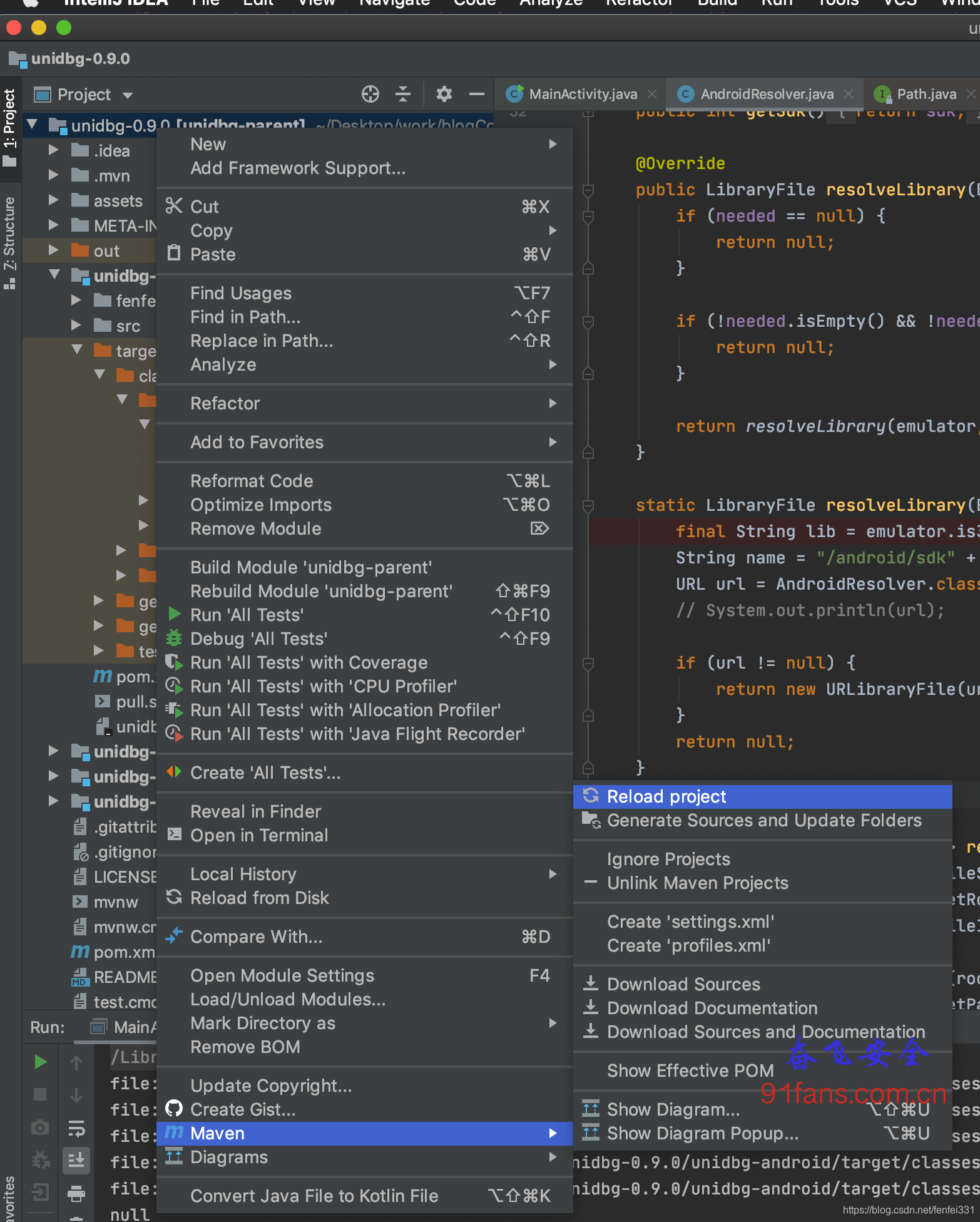Open Project panel settings gear
The image size is (980, 1222).
pyautogui.click(x=444, y=95)
